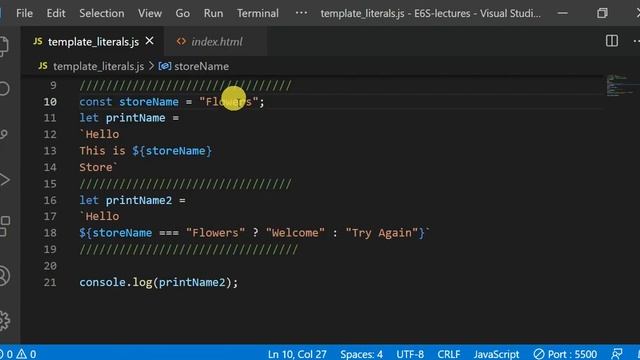
Task: Open the Go menu
Action: click(182, 13)
